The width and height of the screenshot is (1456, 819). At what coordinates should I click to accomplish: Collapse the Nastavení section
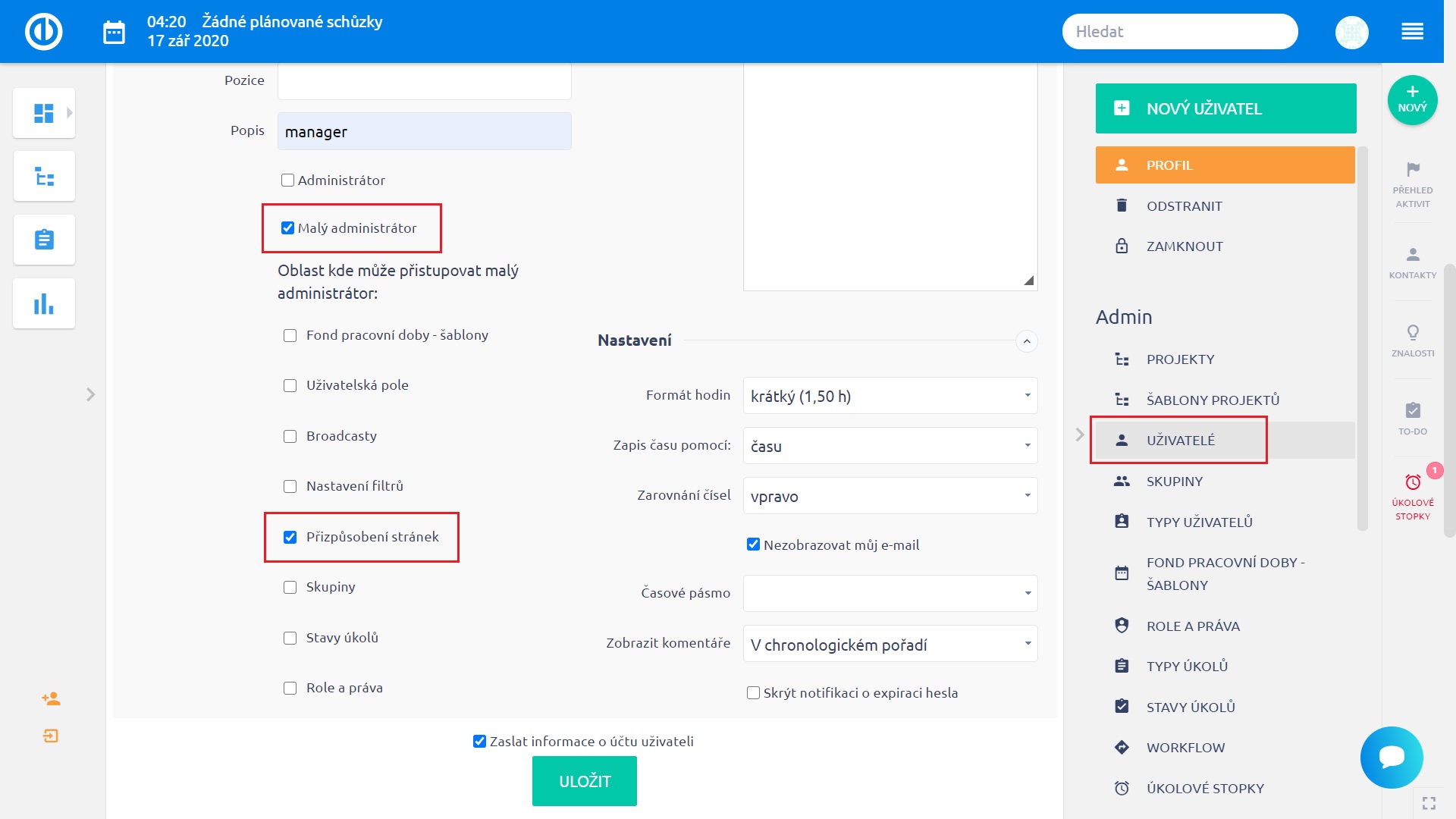tap(1026, 341)
